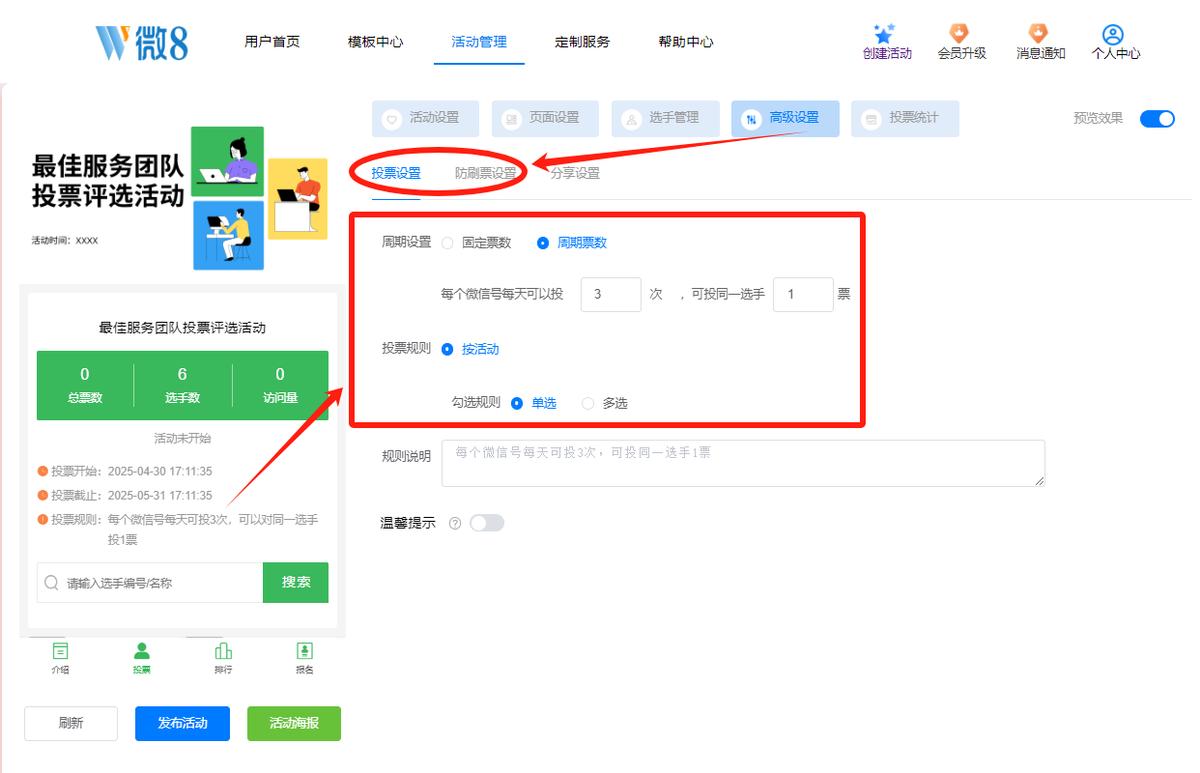This screenshot has width=1200, height=773.
Task: Click the 温馨提示 help question icon
Action: pos(455,523)
